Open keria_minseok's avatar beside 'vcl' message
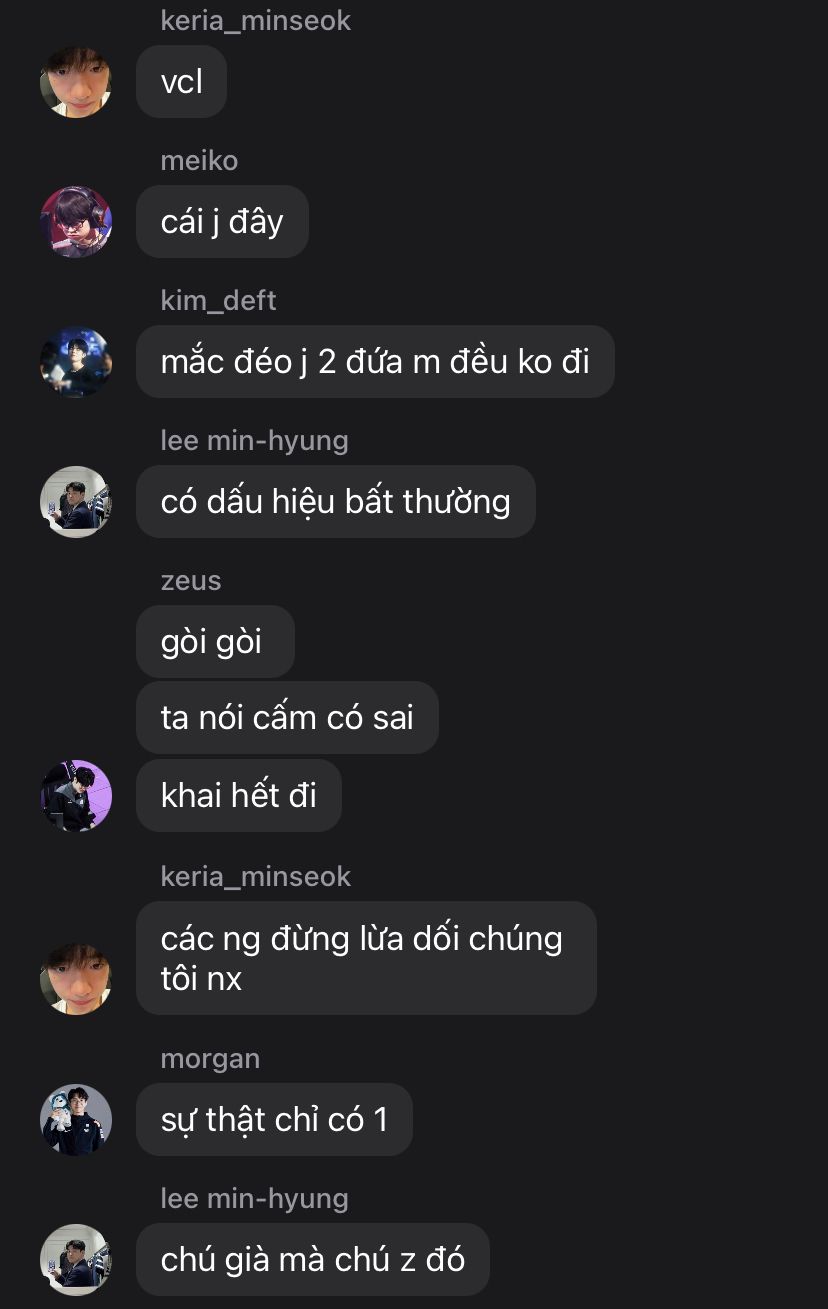This screenshot has width=828, height=1309. (x=76, y=82)
